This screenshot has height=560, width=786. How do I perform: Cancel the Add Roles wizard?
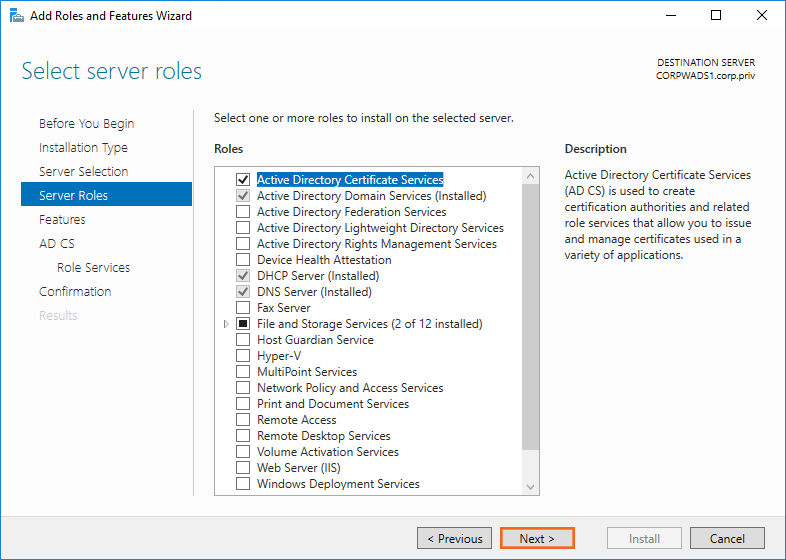727,539
